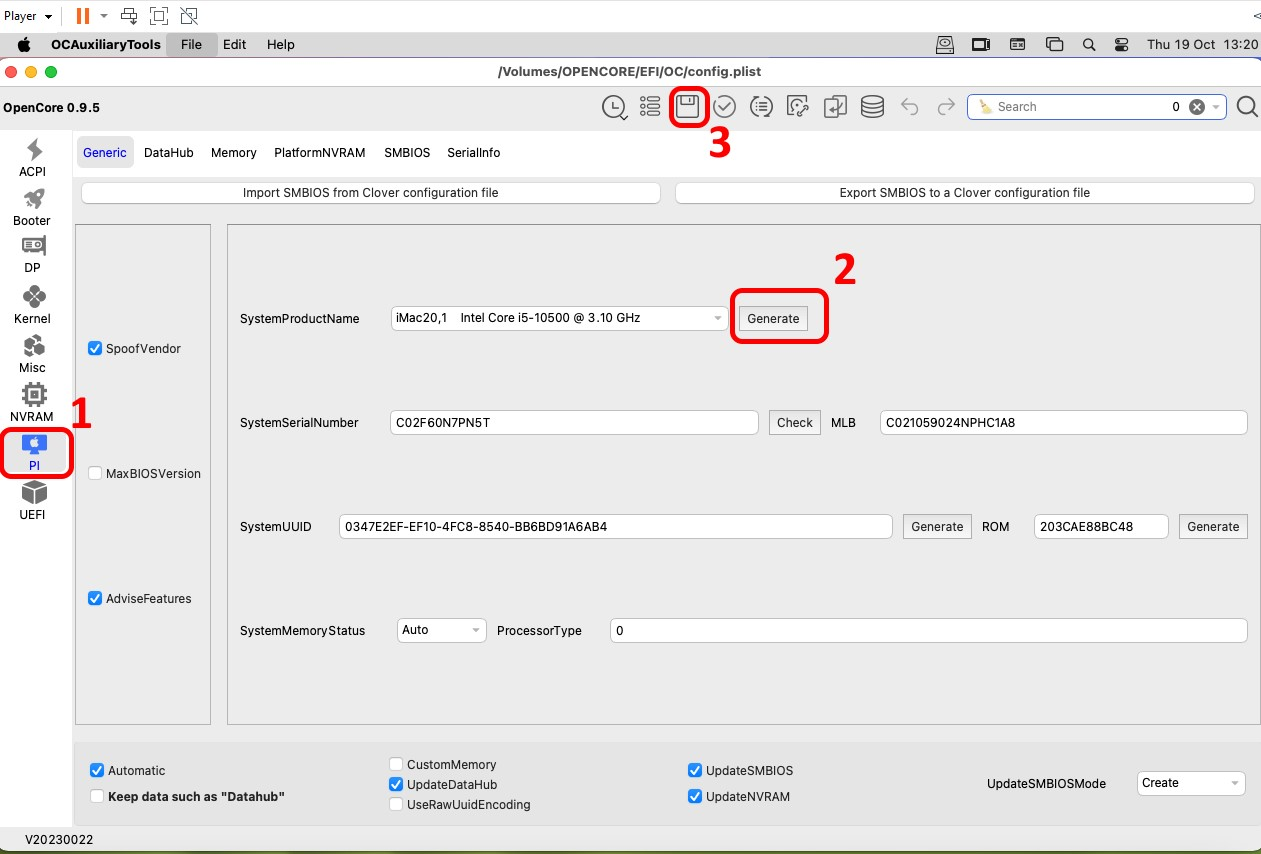Enable the MaxBIOSVersion checkbox
Image resolution: width=1261 pixels, height=854 pixels.
(x=96, y=474)
